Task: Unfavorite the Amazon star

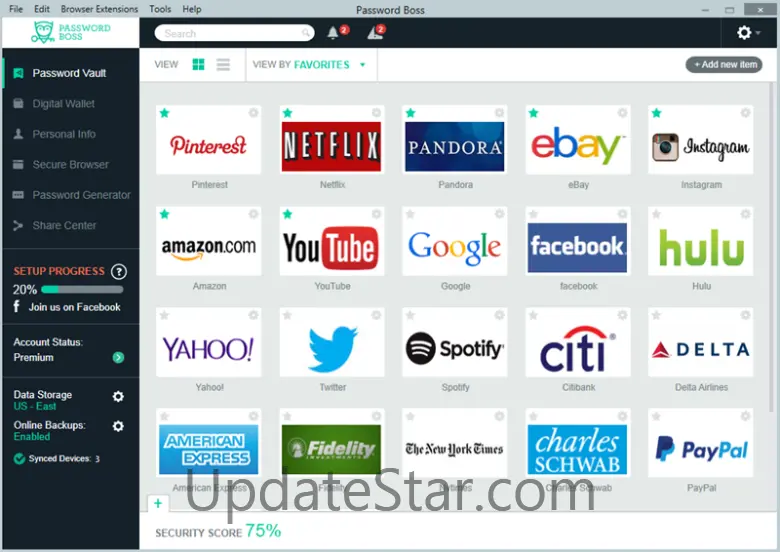Action: [165, 214]
